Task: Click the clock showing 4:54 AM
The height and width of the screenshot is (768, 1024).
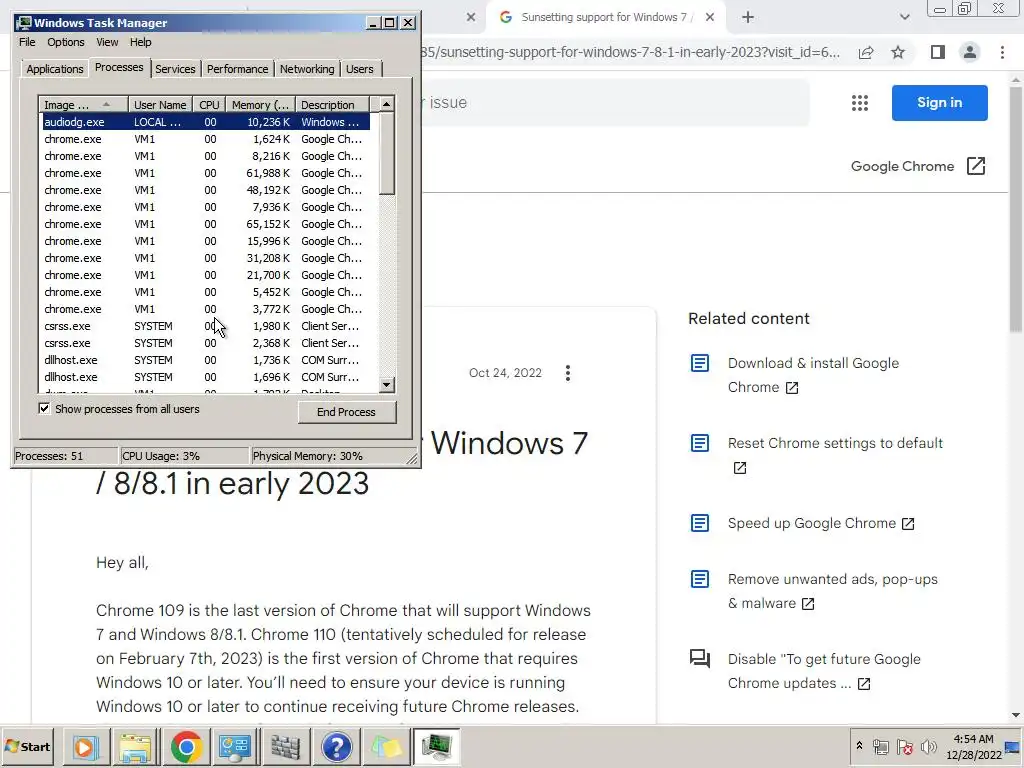Action: tap(973, 739)
